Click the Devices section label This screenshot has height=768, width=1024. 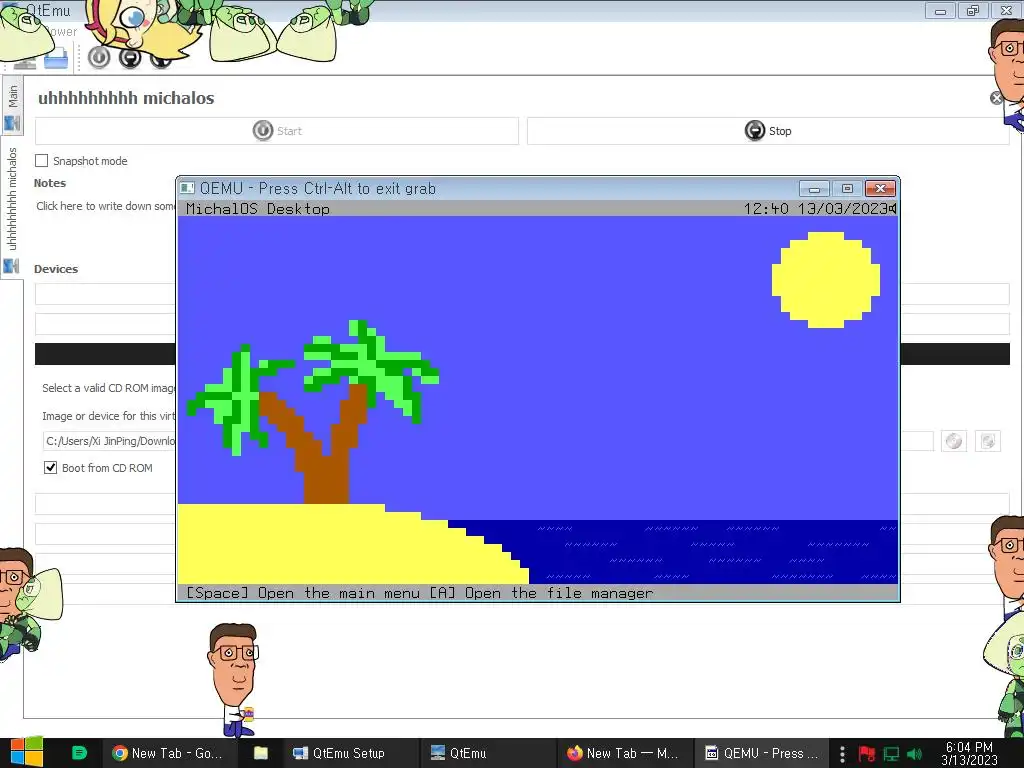56,269
